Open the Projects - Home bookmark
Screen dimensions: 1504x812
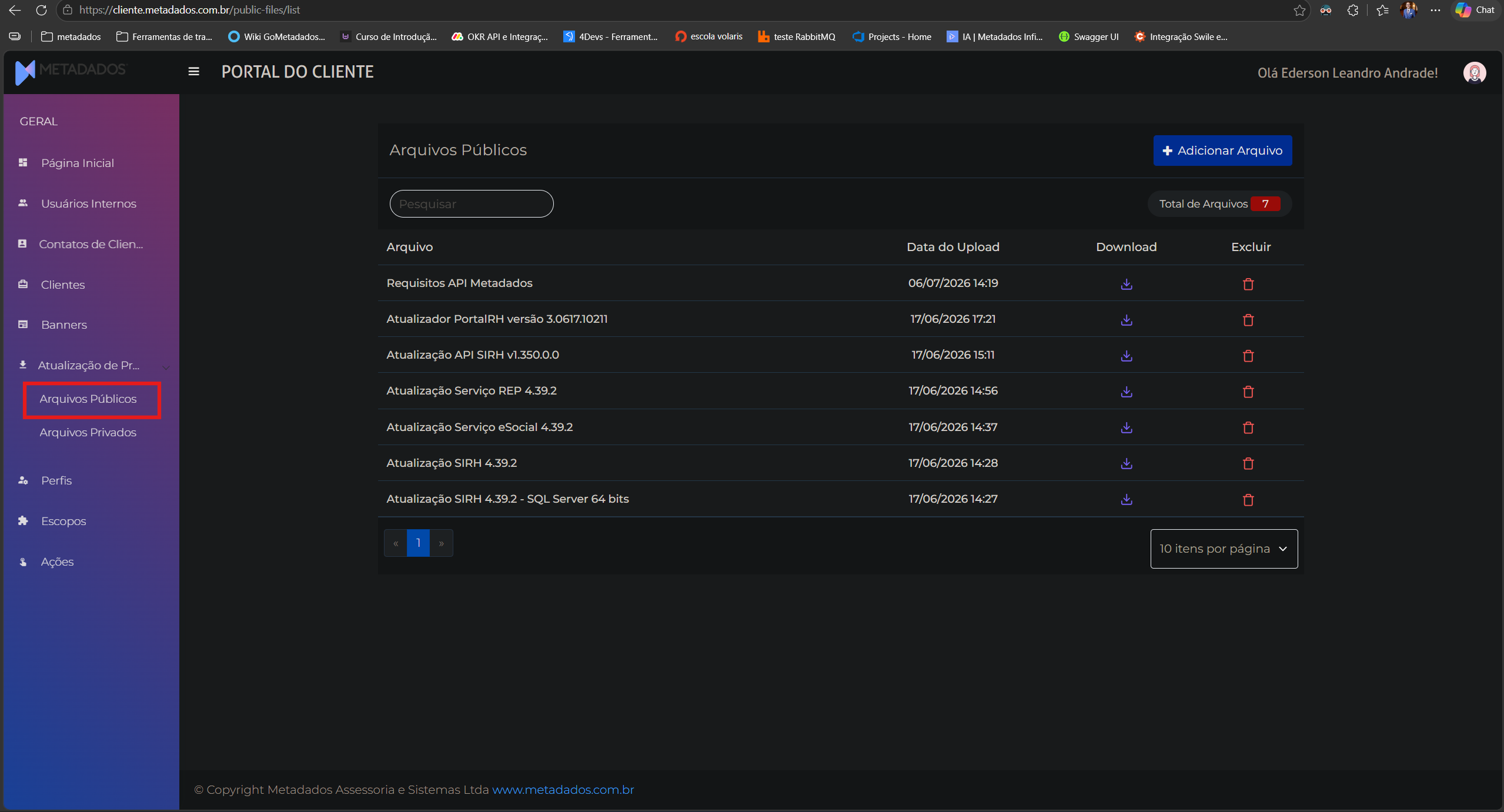(x=891, y=36)
